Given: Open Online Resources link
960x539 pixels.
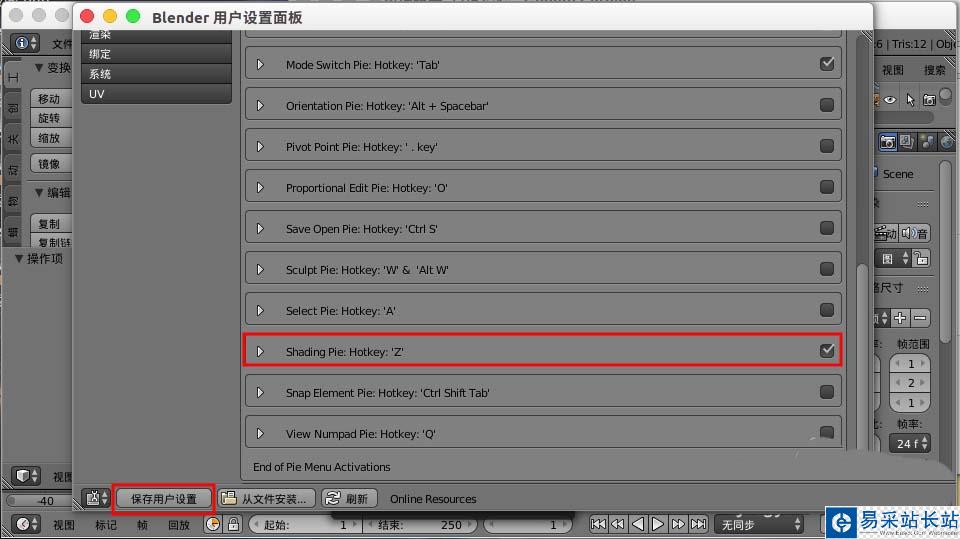Looking at the screenshot, I should (433, 499).
